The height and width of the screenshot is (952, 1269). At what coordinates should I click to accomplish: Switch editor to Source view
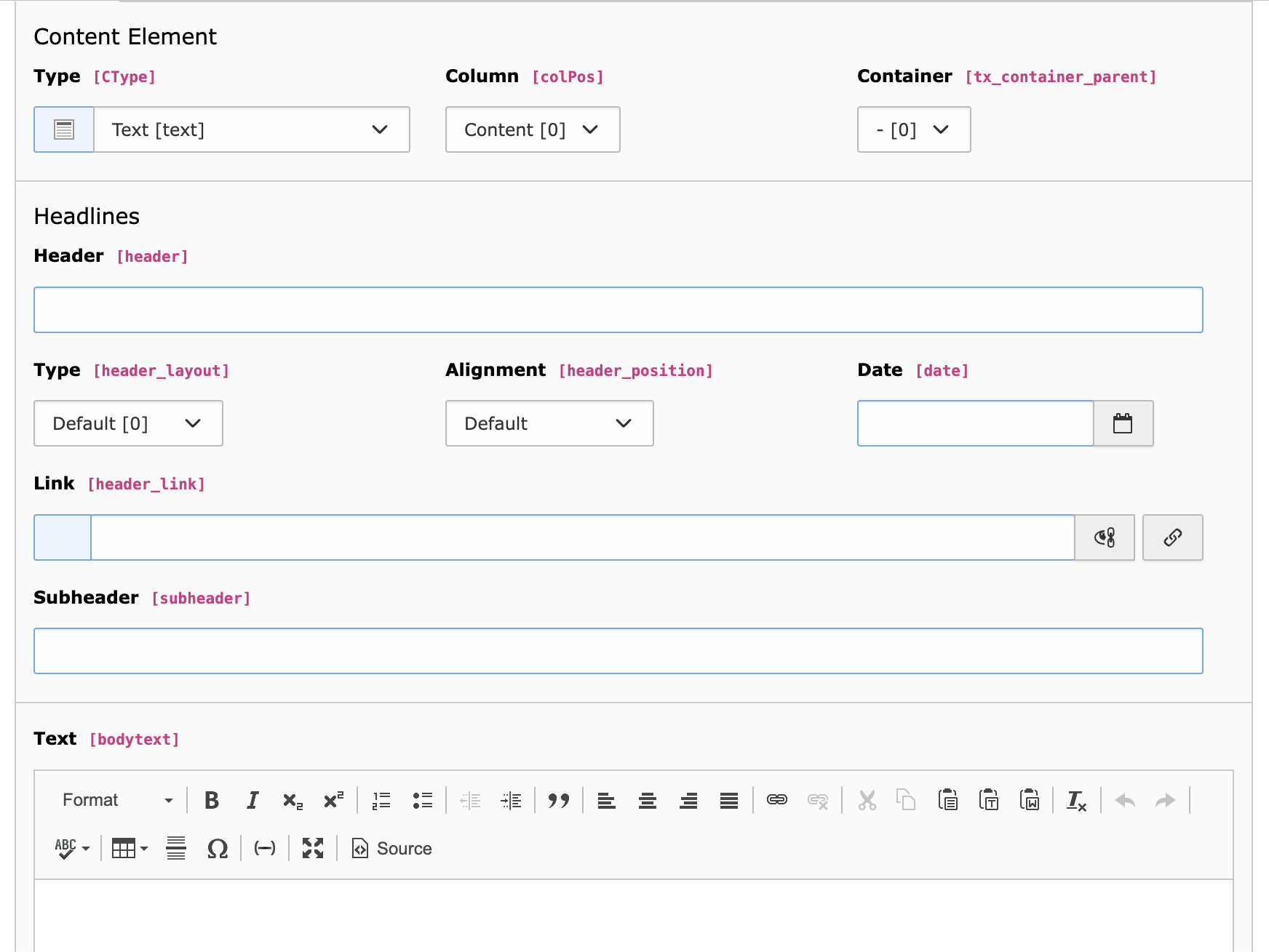click(392, 849)
